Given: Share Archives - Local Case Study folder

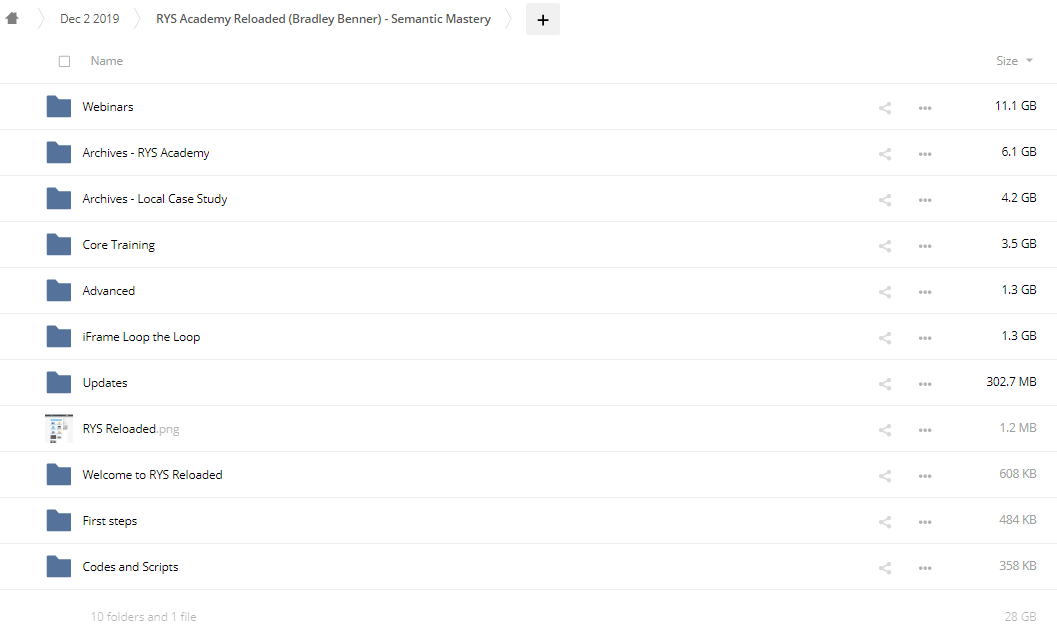Looking at the screenshot, I should [x=885, y=200].
